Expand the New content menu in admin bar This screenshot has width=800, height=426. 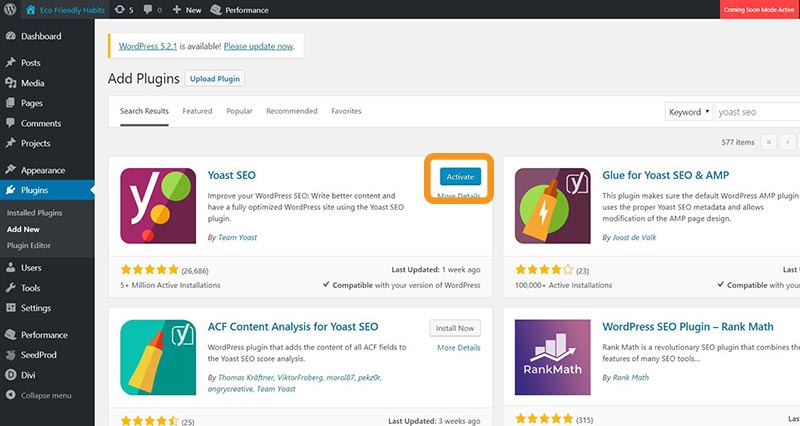pos(187,10)
